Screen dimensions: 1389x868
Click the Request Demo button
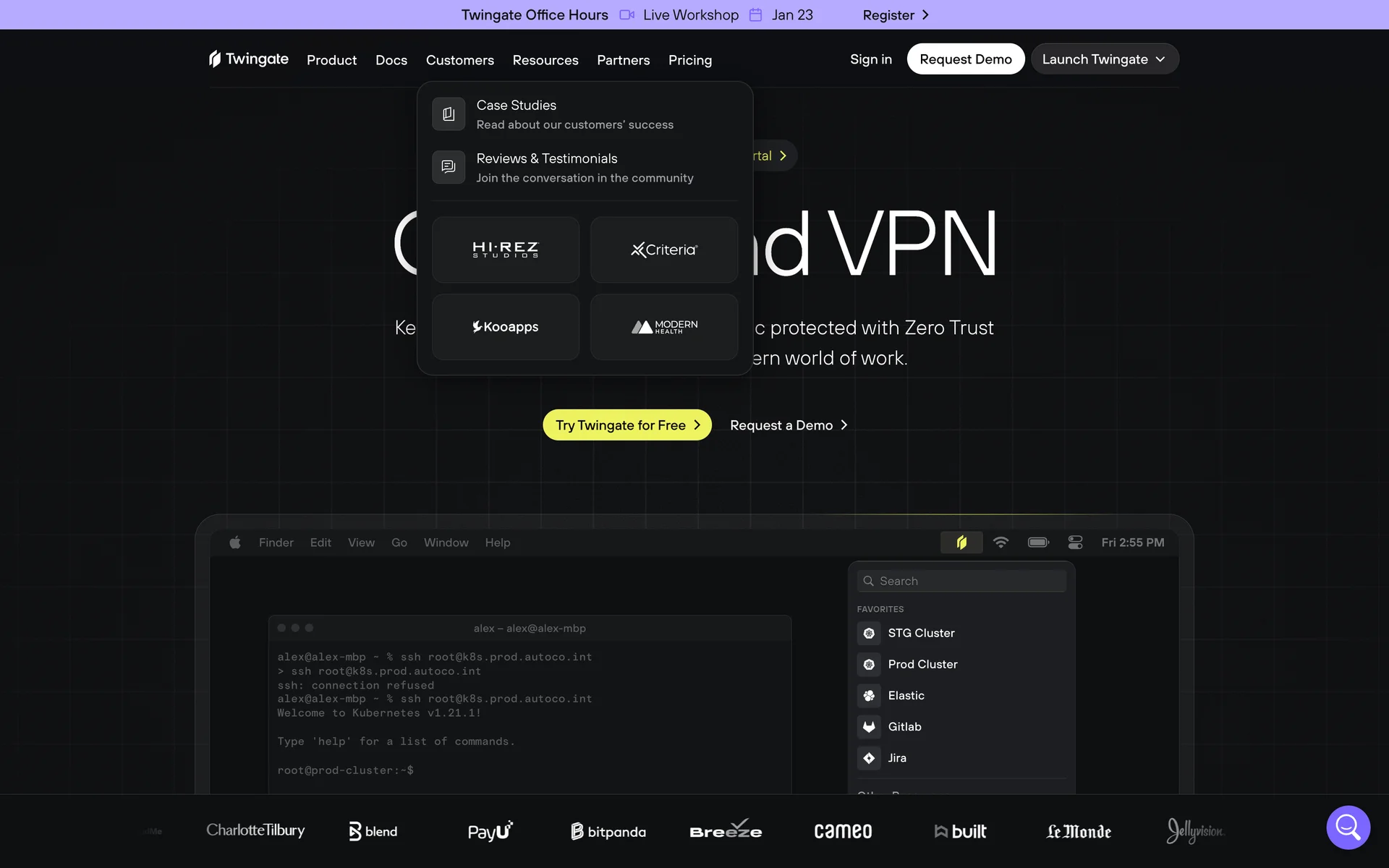pos(965,59)
